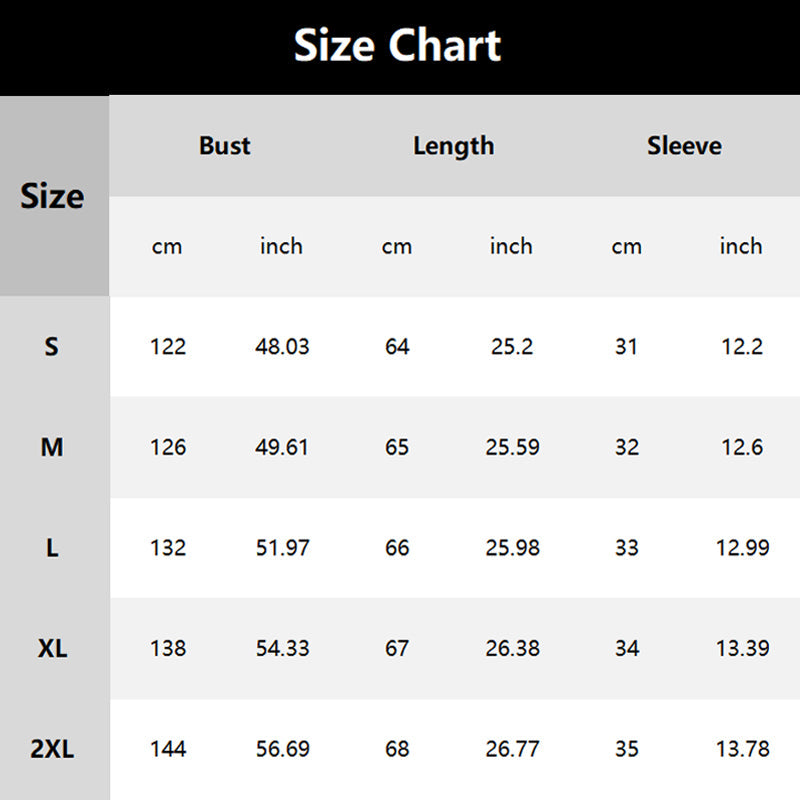Click the 13.39 inch sleeve value
Viewport: 800px width, 800px height.
point(742,648)
